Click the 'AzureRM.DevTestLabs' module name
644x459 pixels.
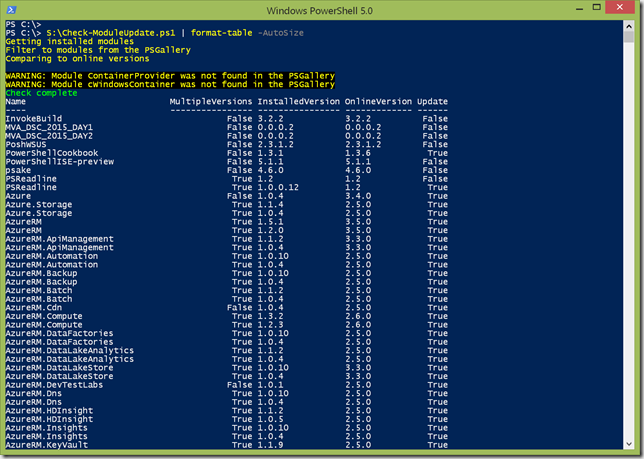54,385
